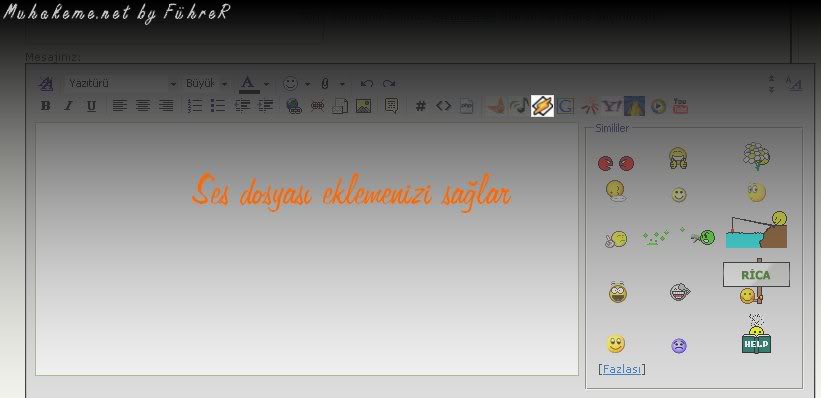
Task: Click the highlighted Winamp sound file icon
Action: [542, 106]
